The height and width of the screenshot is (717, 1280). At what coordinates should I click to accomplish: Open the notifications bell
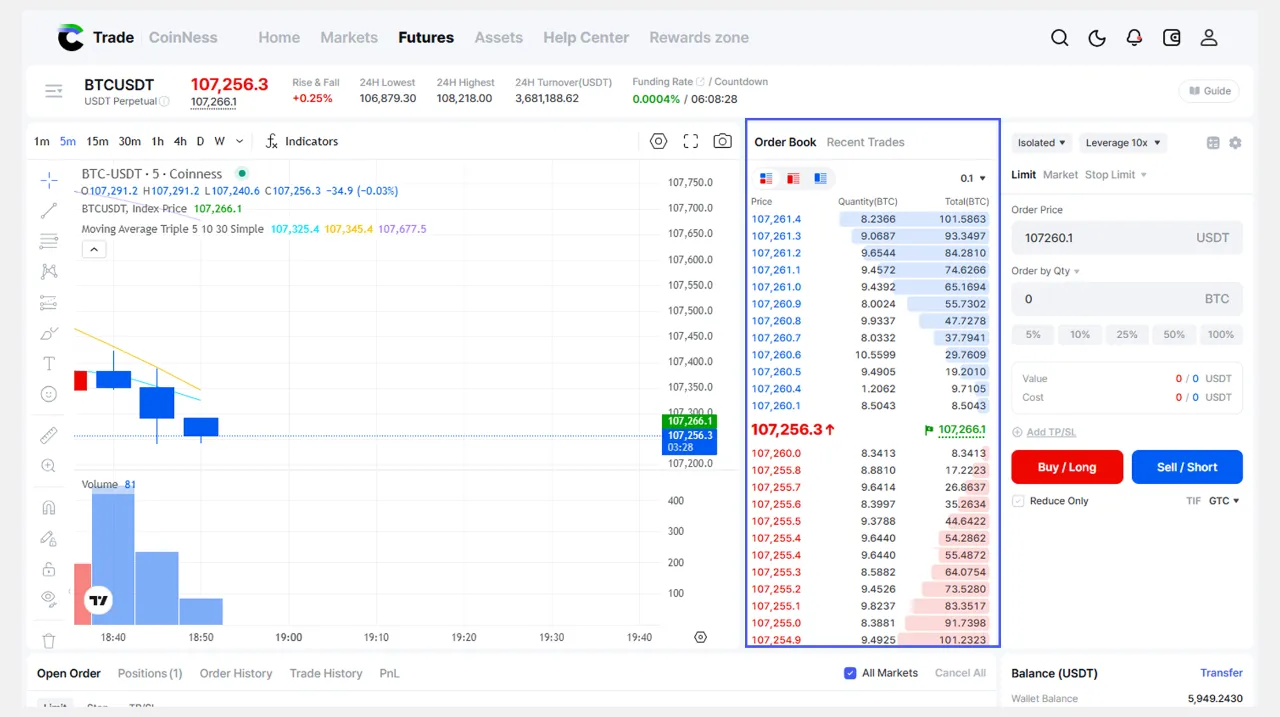tap(1134, 38)
